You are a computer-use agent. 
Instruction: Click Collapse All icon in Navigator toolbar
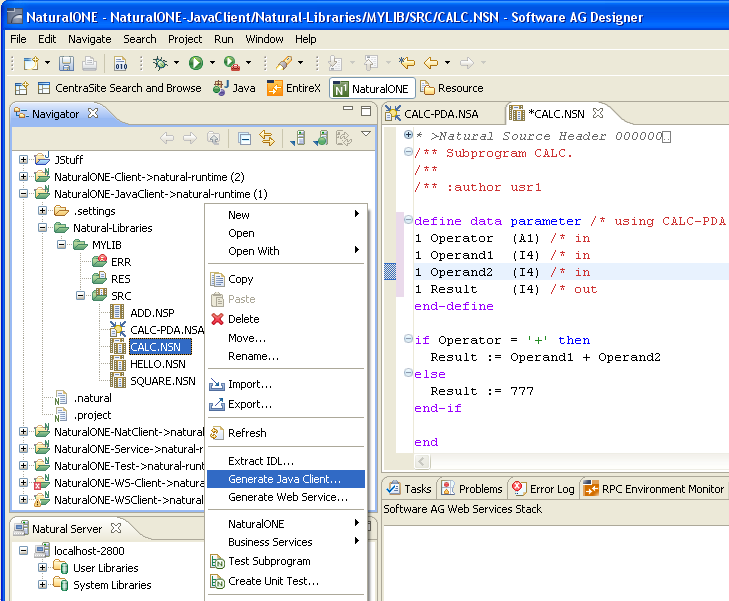click(x=244, y=138)
